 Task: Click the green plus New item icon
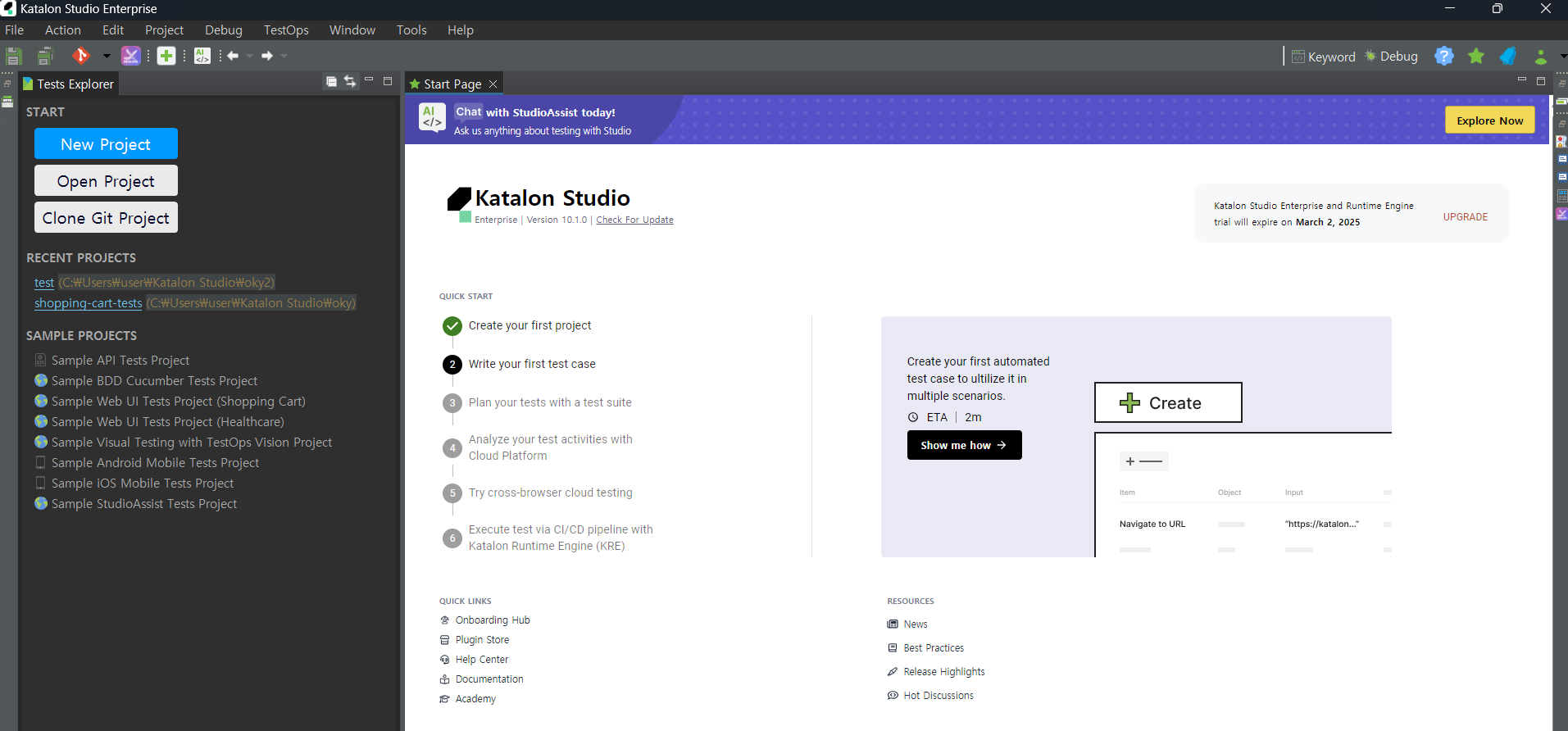166,56
